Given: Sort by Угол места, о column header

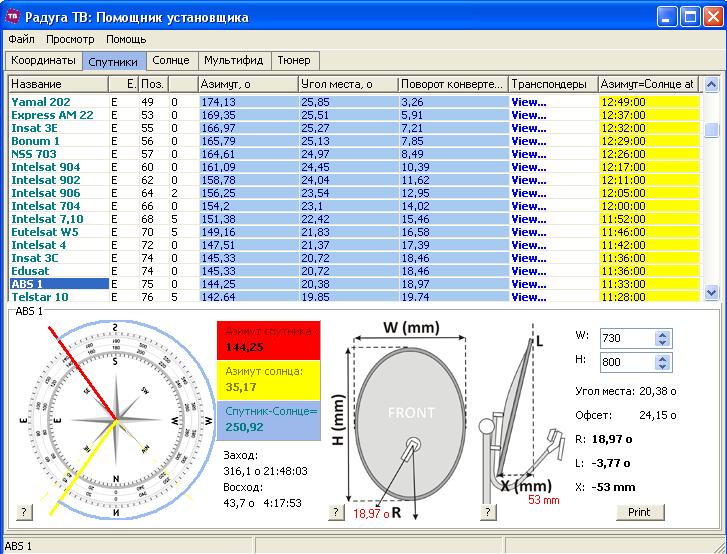Looking at the screenshot, I should coord(348,84).
